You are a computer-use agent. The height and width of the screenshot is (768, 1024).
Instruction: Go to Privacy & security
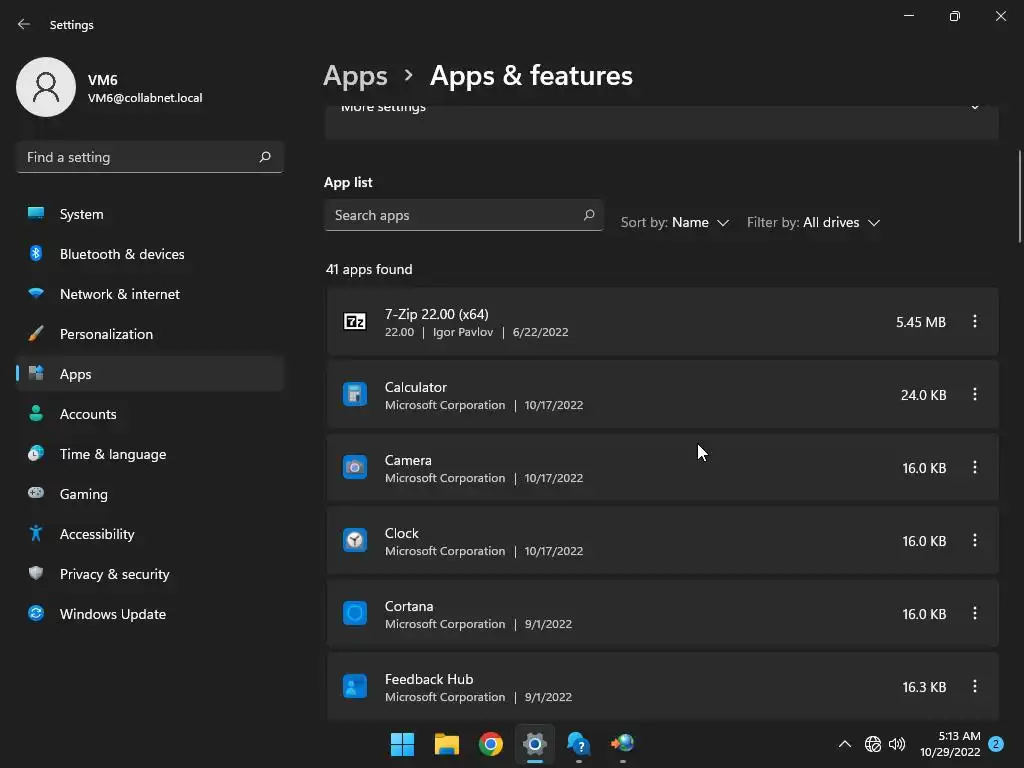click(150, 574)
